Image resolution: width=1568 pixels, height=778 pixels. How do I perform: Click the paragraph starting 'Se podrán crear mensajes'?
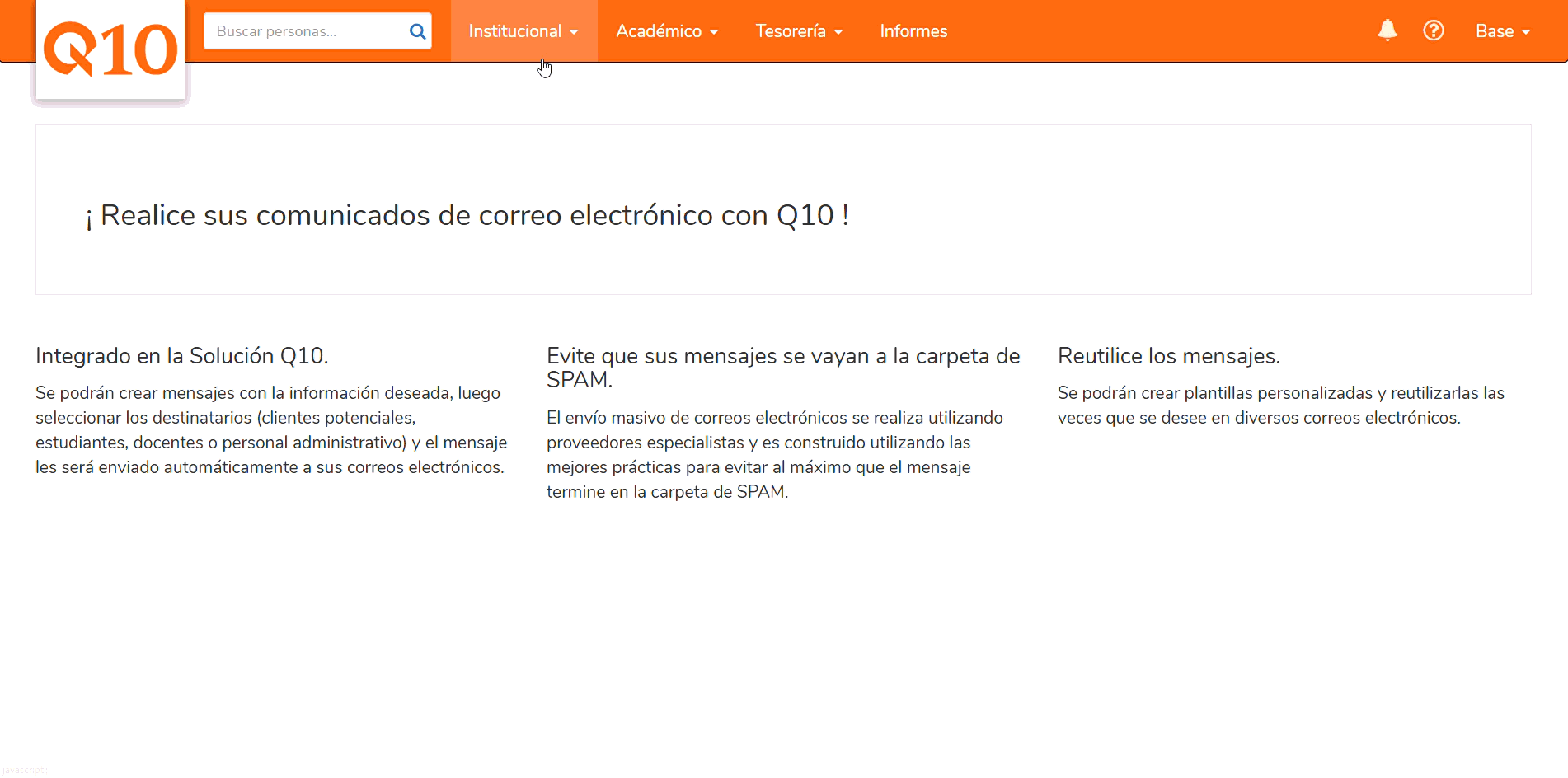[x=272, y=430]
